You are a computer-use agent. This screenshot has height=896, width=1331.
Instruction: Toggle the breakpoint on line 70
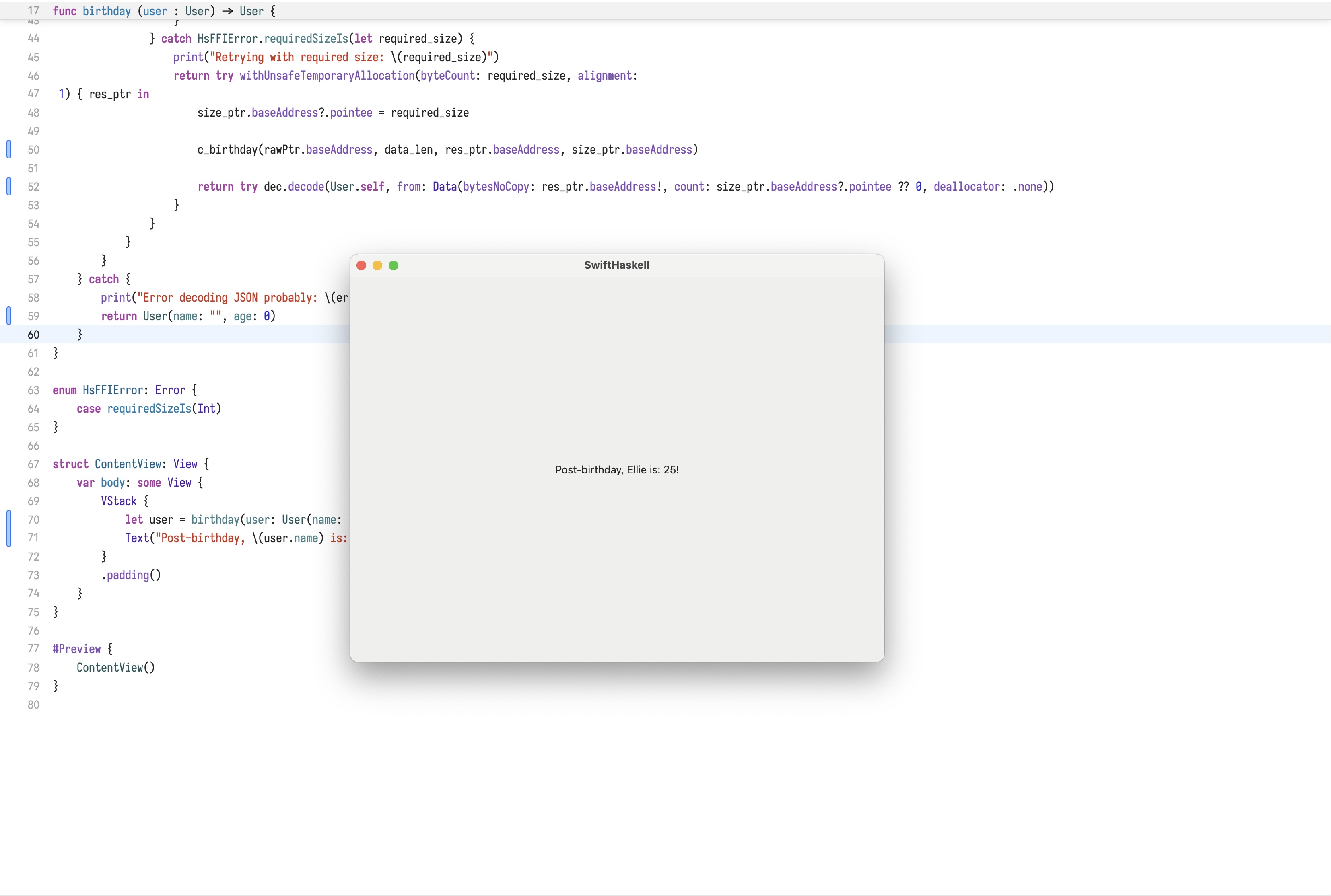pos(8,520)
